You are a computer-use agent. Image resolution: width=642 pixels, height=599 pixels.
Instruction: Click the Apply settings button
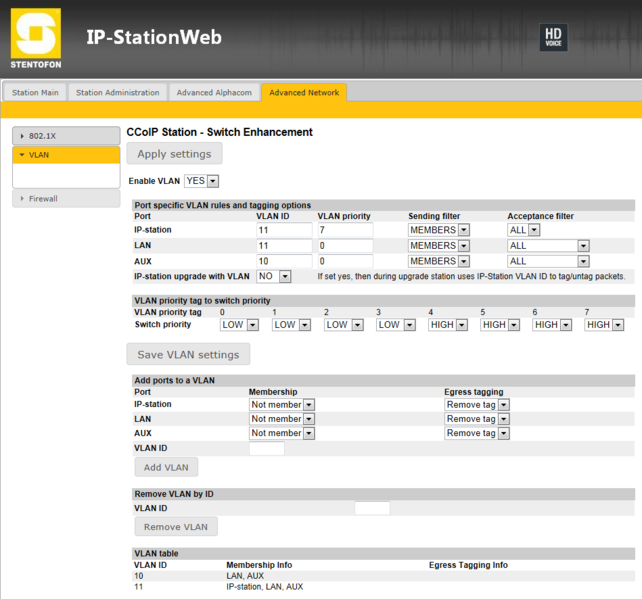coord(174,154)
